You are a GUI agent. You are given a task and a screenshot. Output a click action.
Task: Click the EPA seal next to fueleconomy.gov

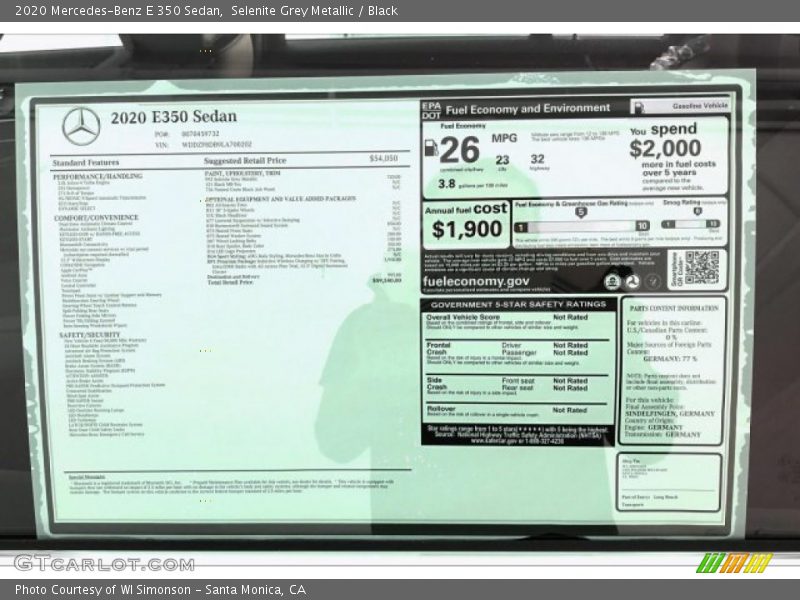(x=612, y=282)
